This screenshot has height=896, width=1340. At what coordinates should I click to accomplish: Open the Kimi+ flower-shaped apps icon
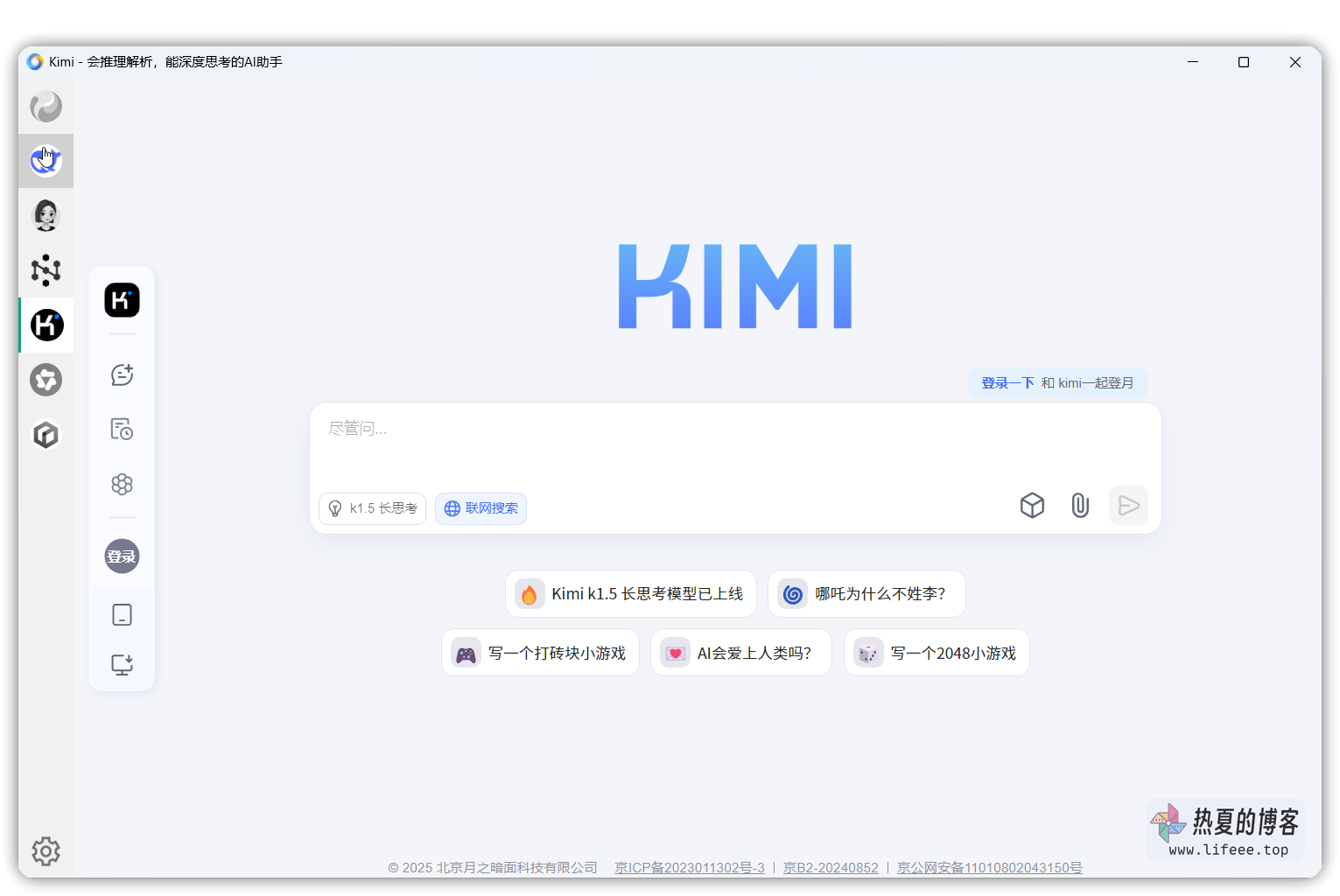(122, 485)
